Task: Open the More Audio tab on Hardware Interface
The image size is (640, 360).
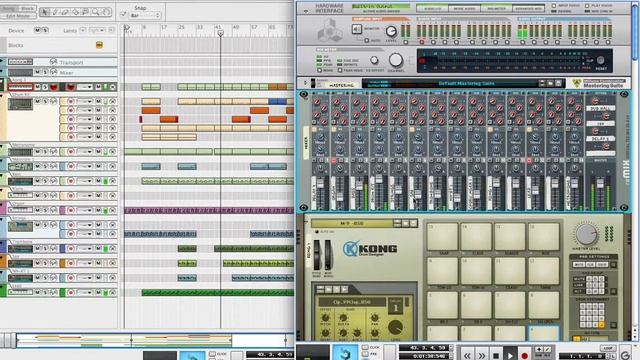Action: [464, 8]
